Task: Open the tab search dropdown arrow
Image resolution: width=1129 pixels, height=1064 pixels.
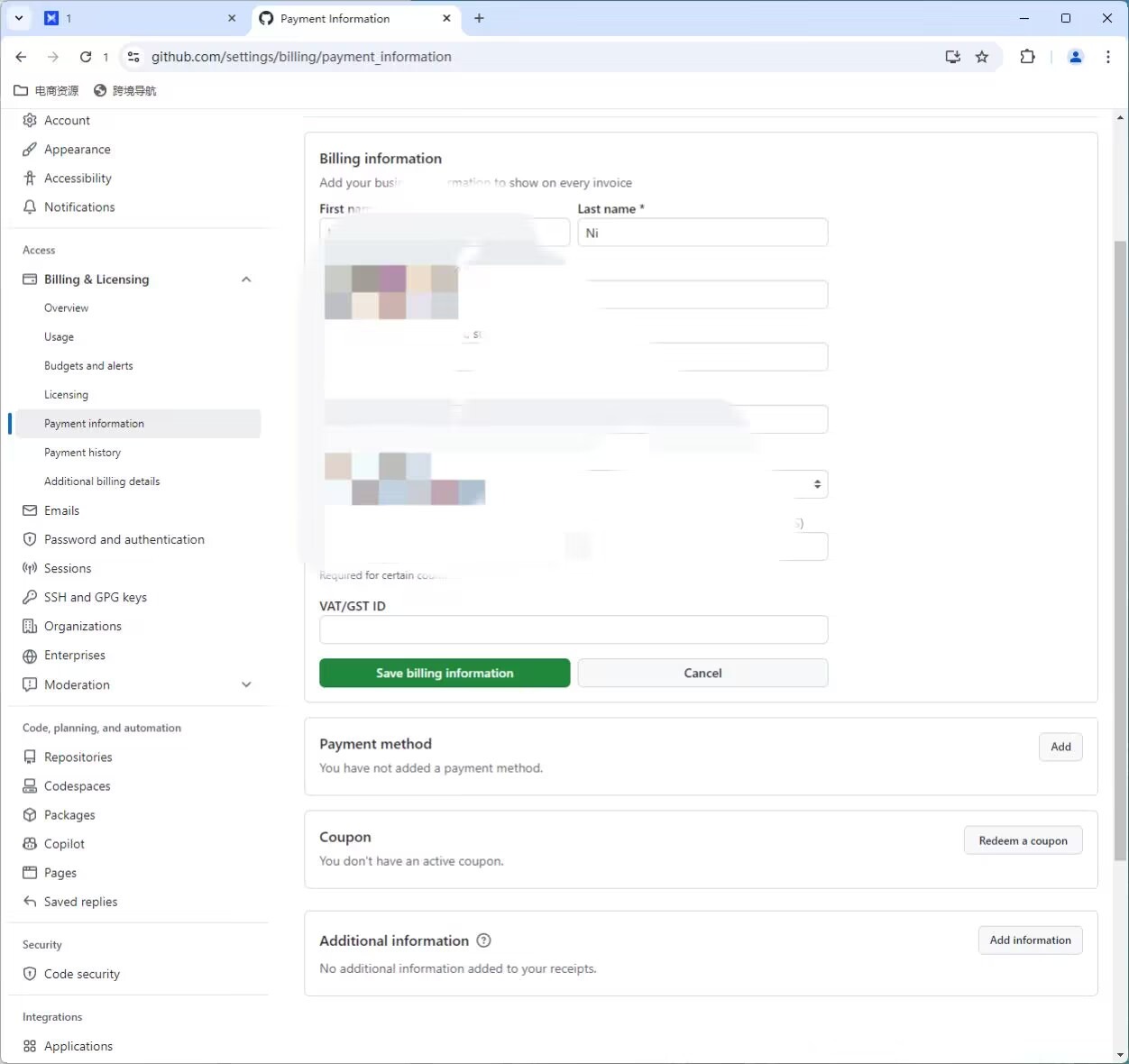Action: click(x=19, y=18)
